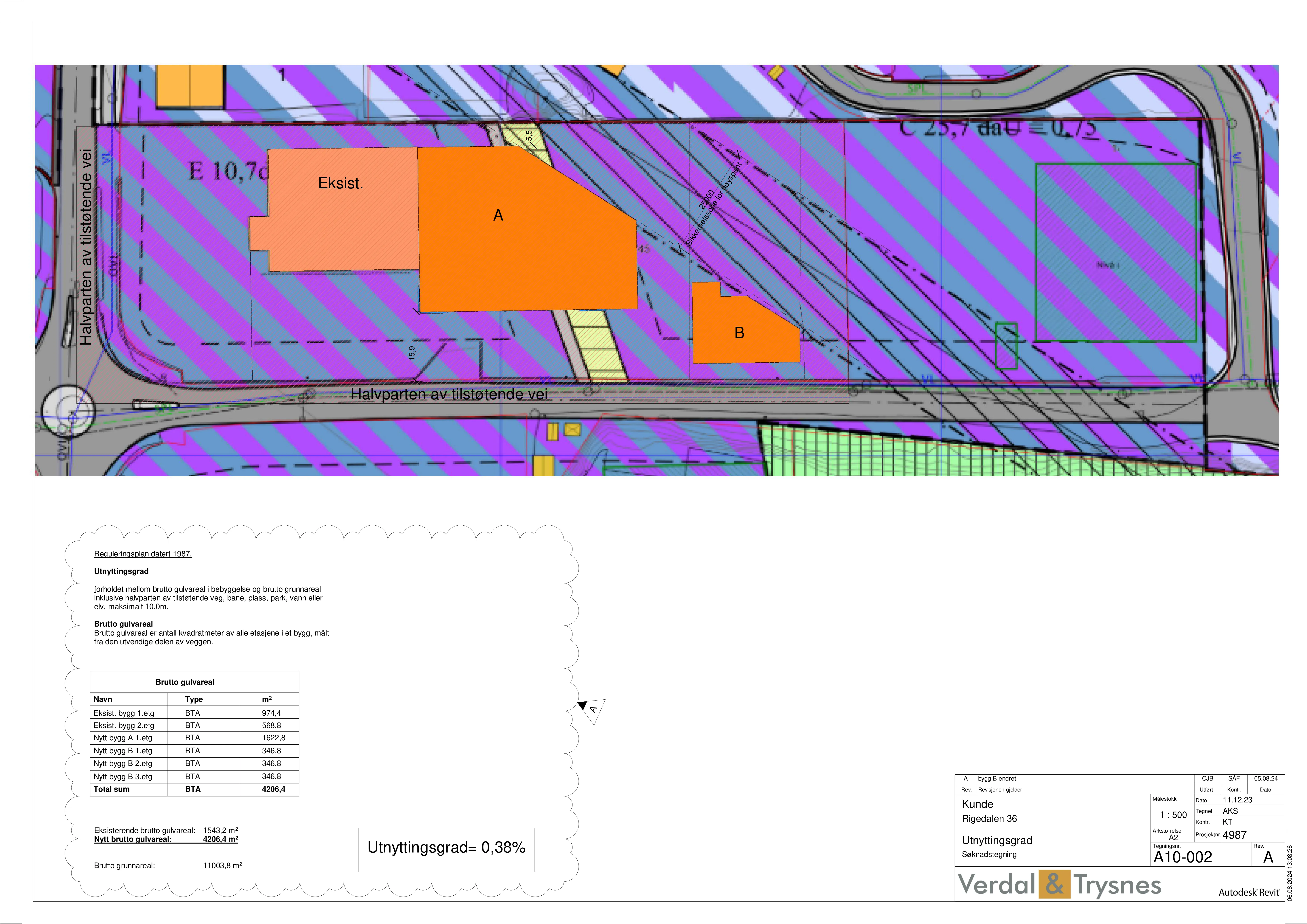Select the 'Brutto grunnareal:' label
This screenshot has height=924, width=1307.
(125, 866)
